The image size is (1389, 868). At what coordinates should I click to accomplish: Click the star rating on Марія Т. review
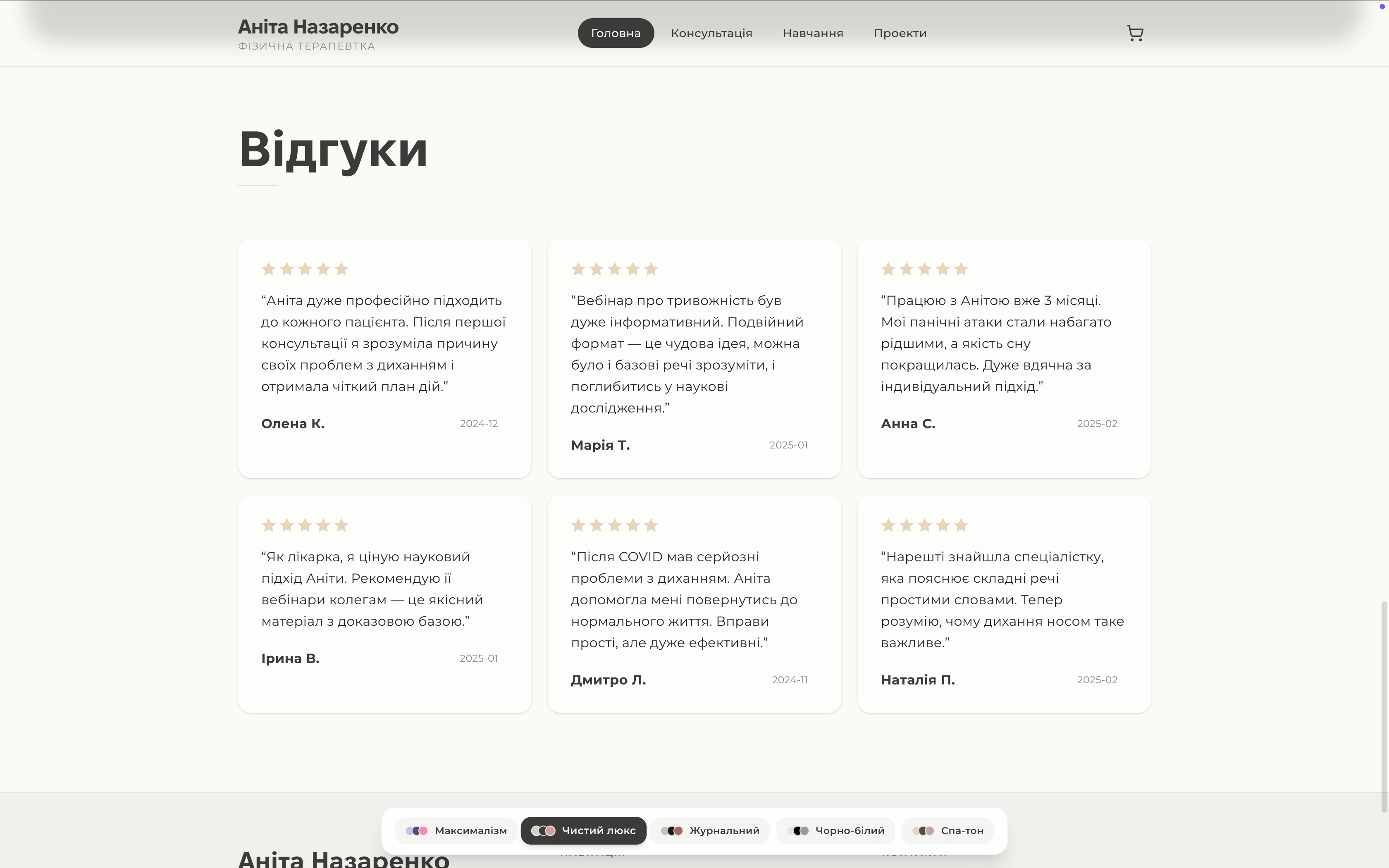[614, 269]
